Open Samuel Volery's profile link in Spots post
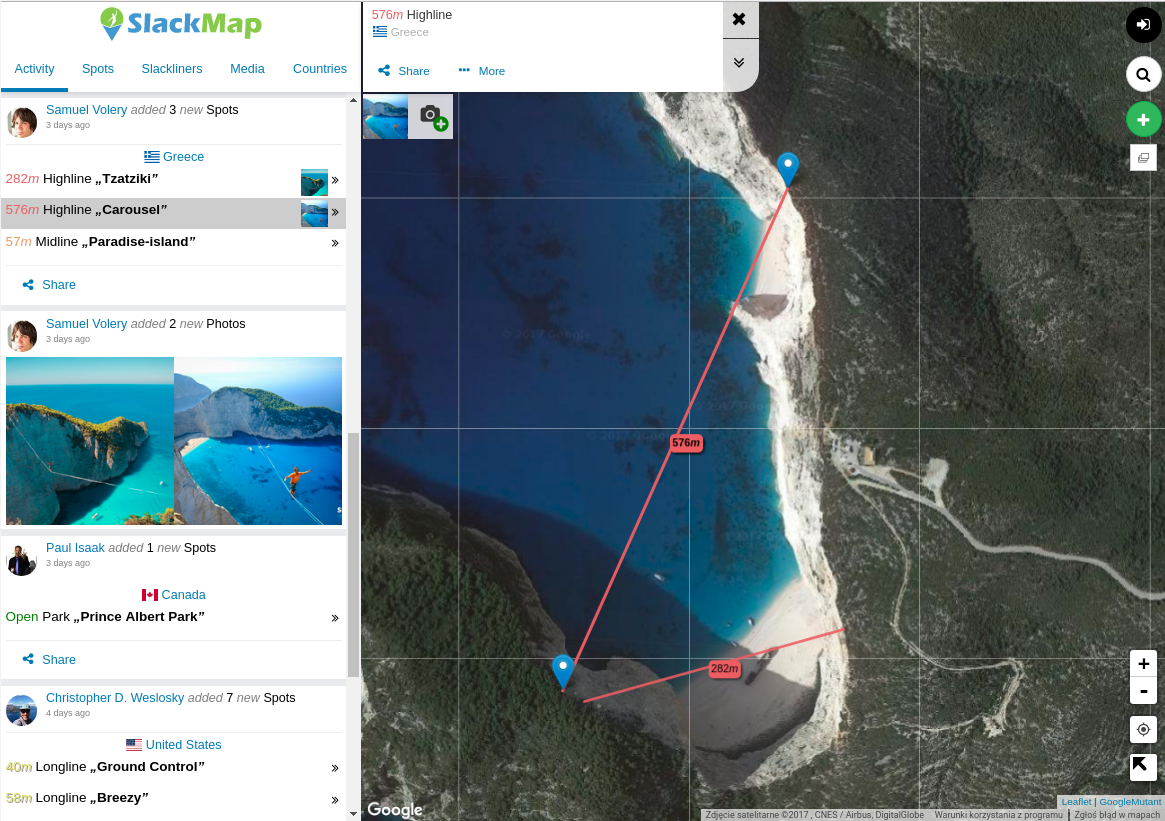Image resolution: width=1165 pixels, height=821 pixels. click(x=87, y=110)
